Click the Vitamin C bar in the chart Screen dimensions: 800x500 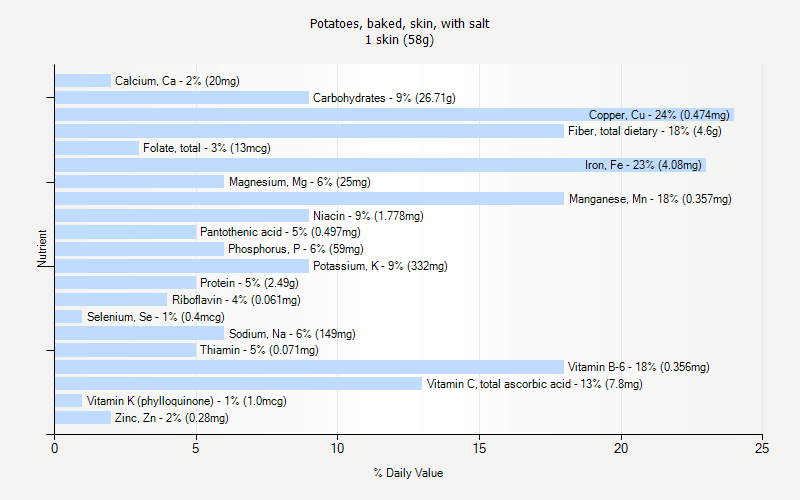pos(239,384)
